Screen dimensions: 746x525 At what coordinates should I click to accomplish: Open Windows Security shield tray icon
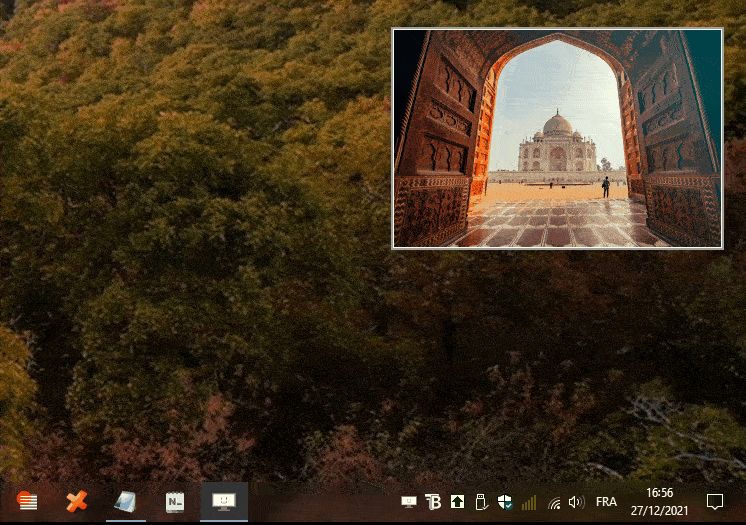tap(505, 502)
